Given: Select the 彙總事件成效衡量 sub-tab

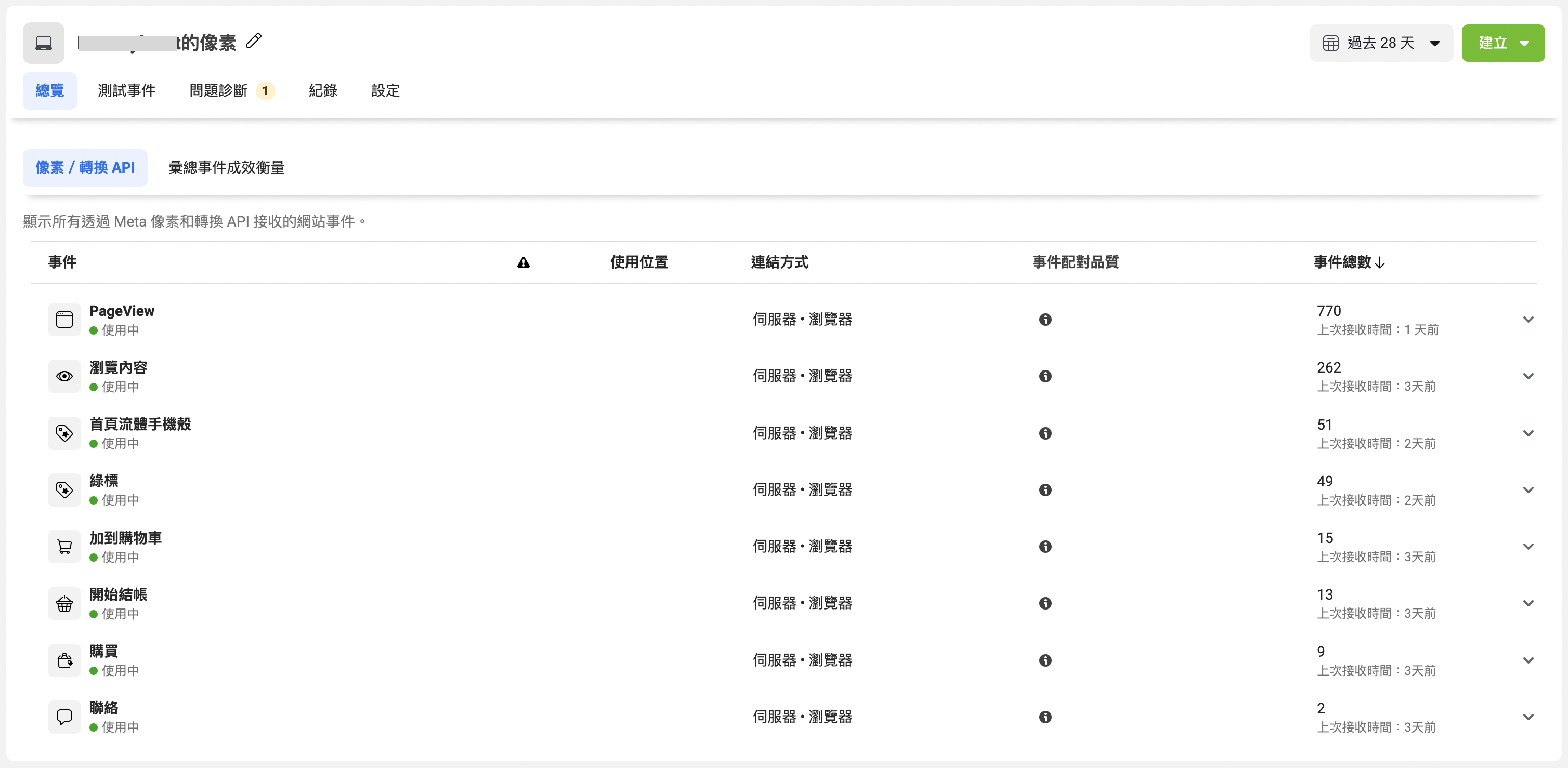Looking at the screenshot, I should (x=227, y=167).
